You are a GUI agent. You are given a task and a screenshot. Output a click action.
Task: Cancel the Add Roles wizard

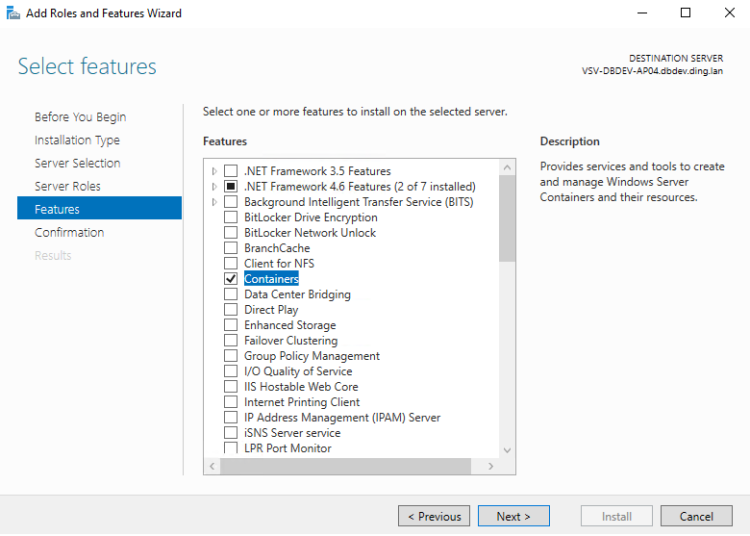point(696,516)
